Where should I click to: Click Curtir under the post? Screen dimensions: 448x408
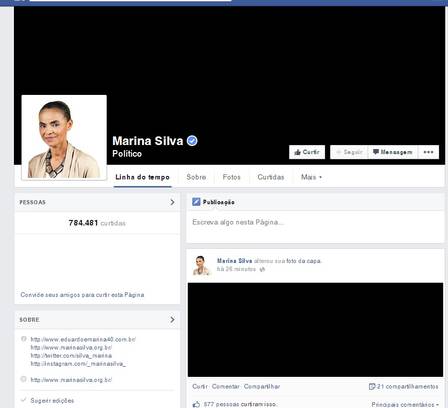pos(200,387)
